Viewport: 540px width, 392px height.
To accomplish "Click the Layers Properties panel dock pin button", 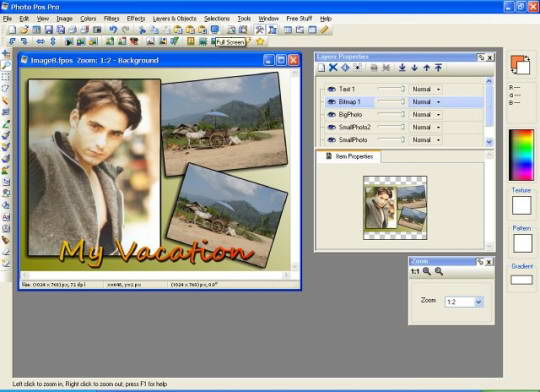I will point(481,57).
